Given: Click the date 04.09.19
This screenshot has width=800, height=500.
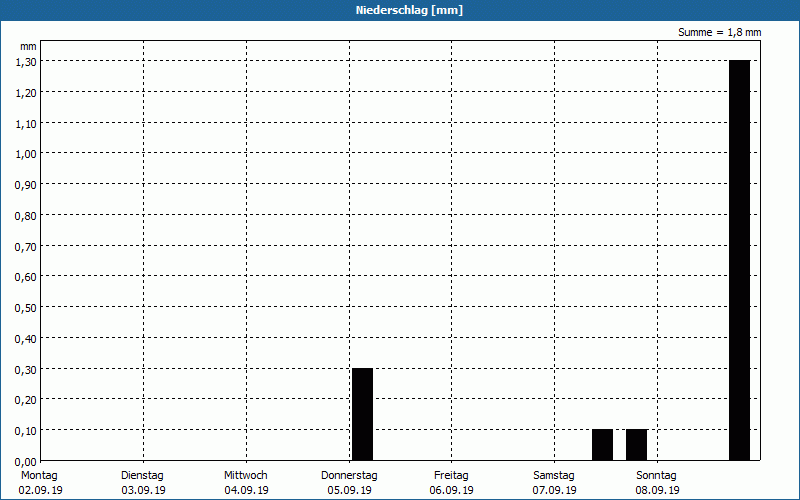Looking at the screenshot, I should 246,490.
